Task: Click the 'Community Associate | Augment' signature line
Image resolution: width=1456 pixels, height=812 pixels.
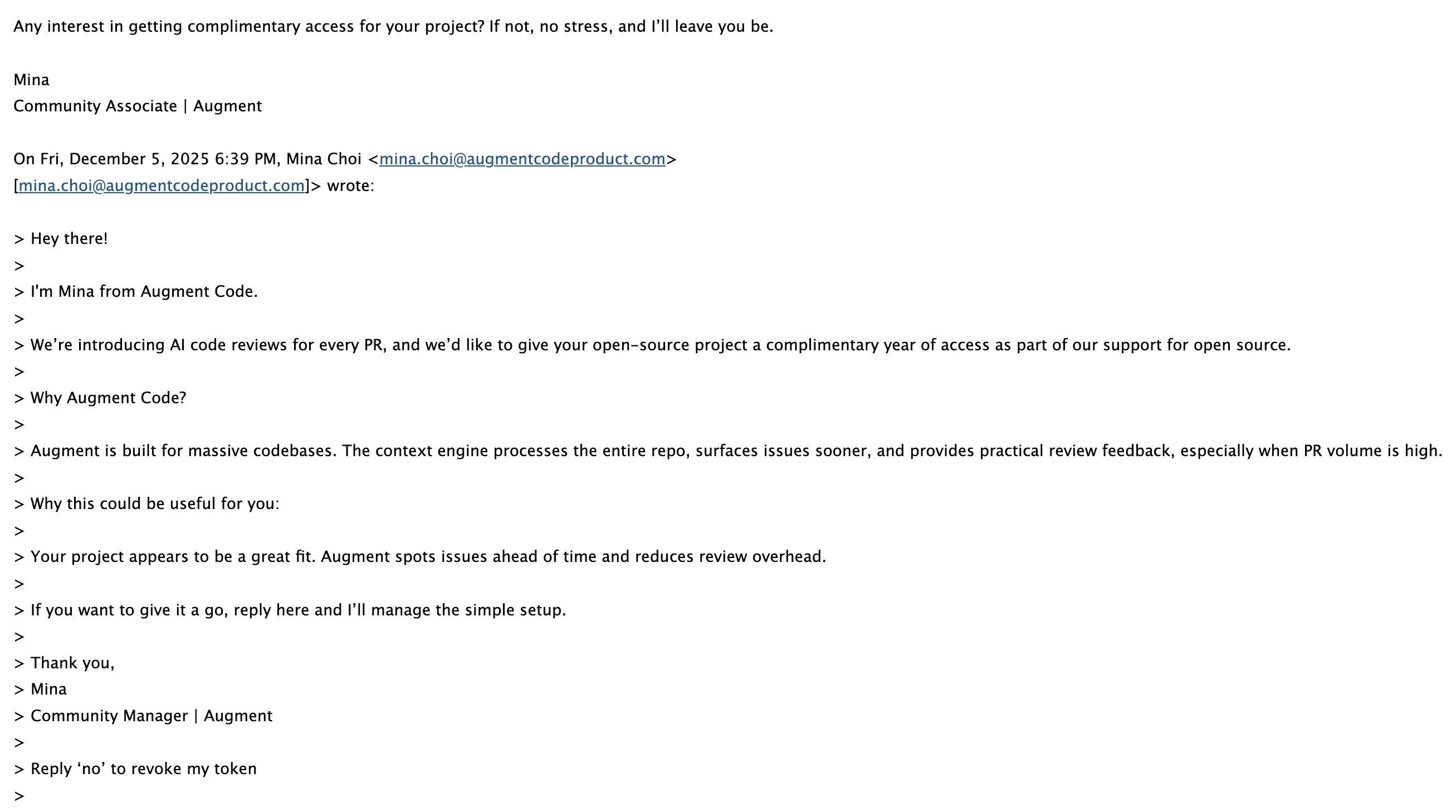Action: coord(138,106)
